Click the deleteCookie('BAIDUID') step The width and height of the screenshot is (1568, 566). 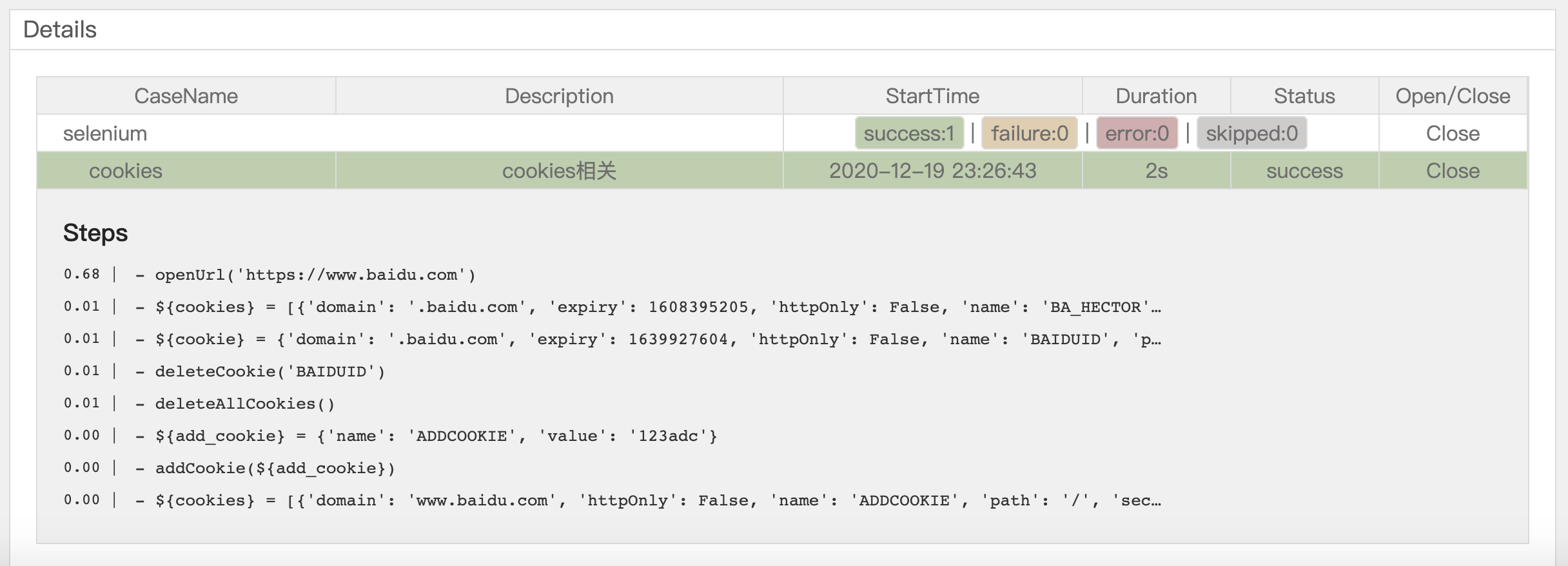[269, 372]
